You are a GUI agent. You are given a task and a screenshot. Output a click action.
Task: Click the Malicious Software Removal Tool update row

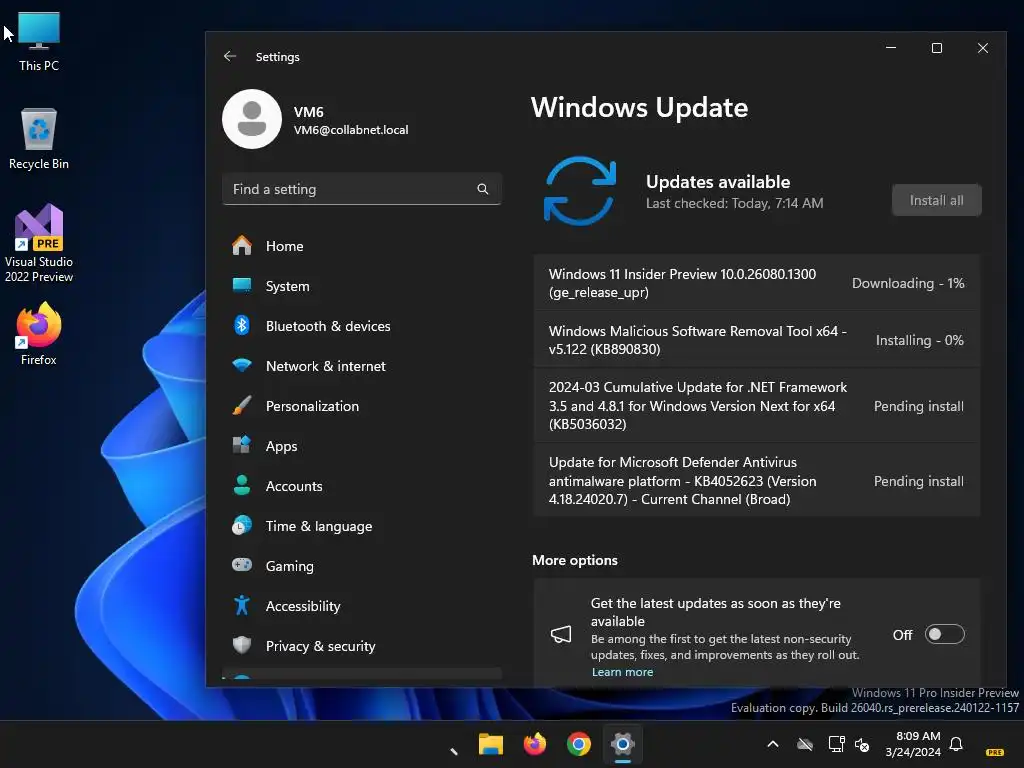tap(756, 340)
